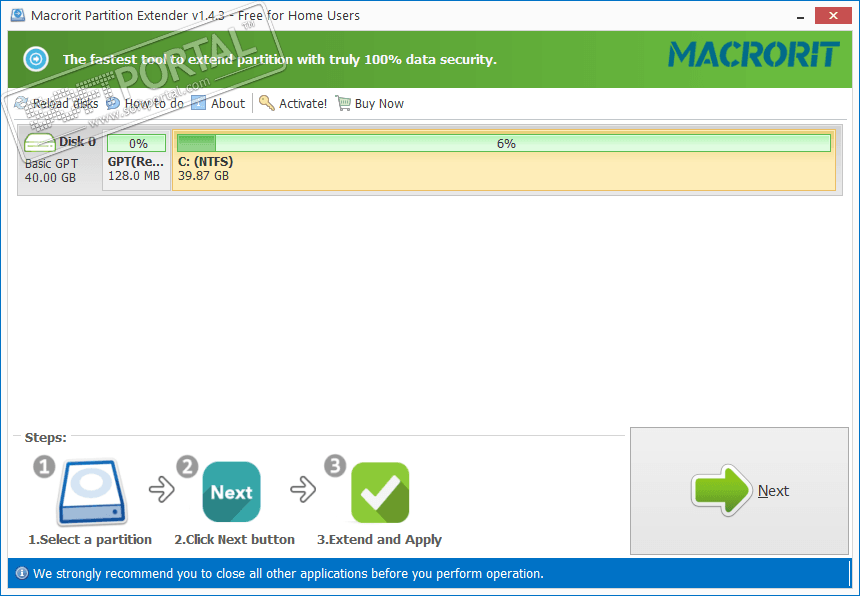Viewport: 860px width, 596px height.
Task: Click the app icon in title bar
Action: click(x=18, y=15)
